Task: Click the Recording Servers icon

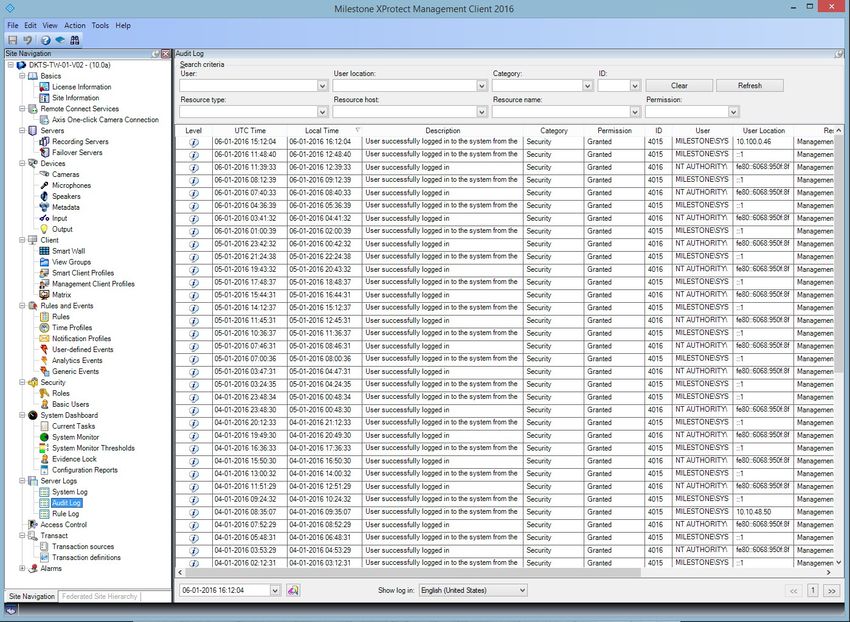Action: tap(44, 142)
